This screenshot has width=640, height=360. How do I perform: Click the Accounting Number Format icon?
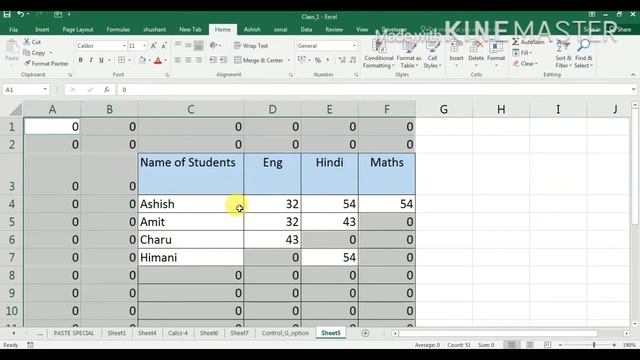point(302,60)
